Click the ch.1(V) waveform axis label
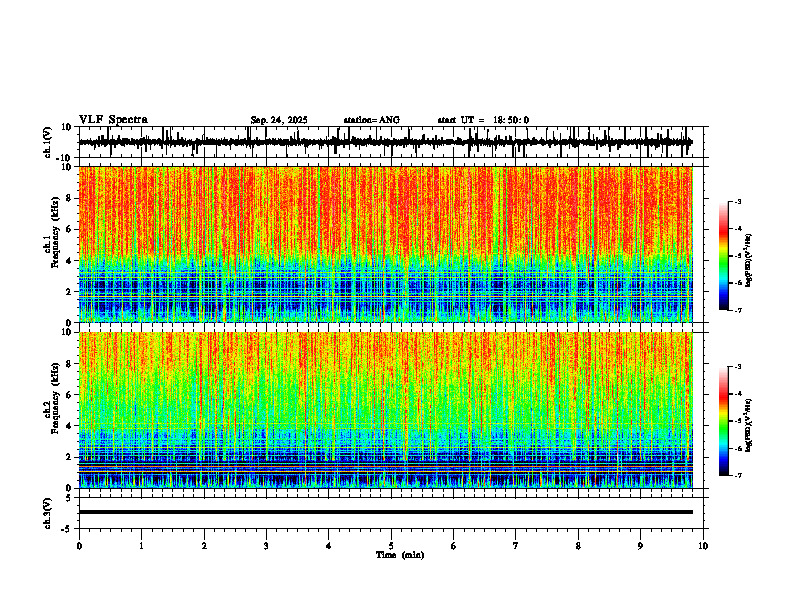This screenshot has height=612, width=792. coord(48,142)
